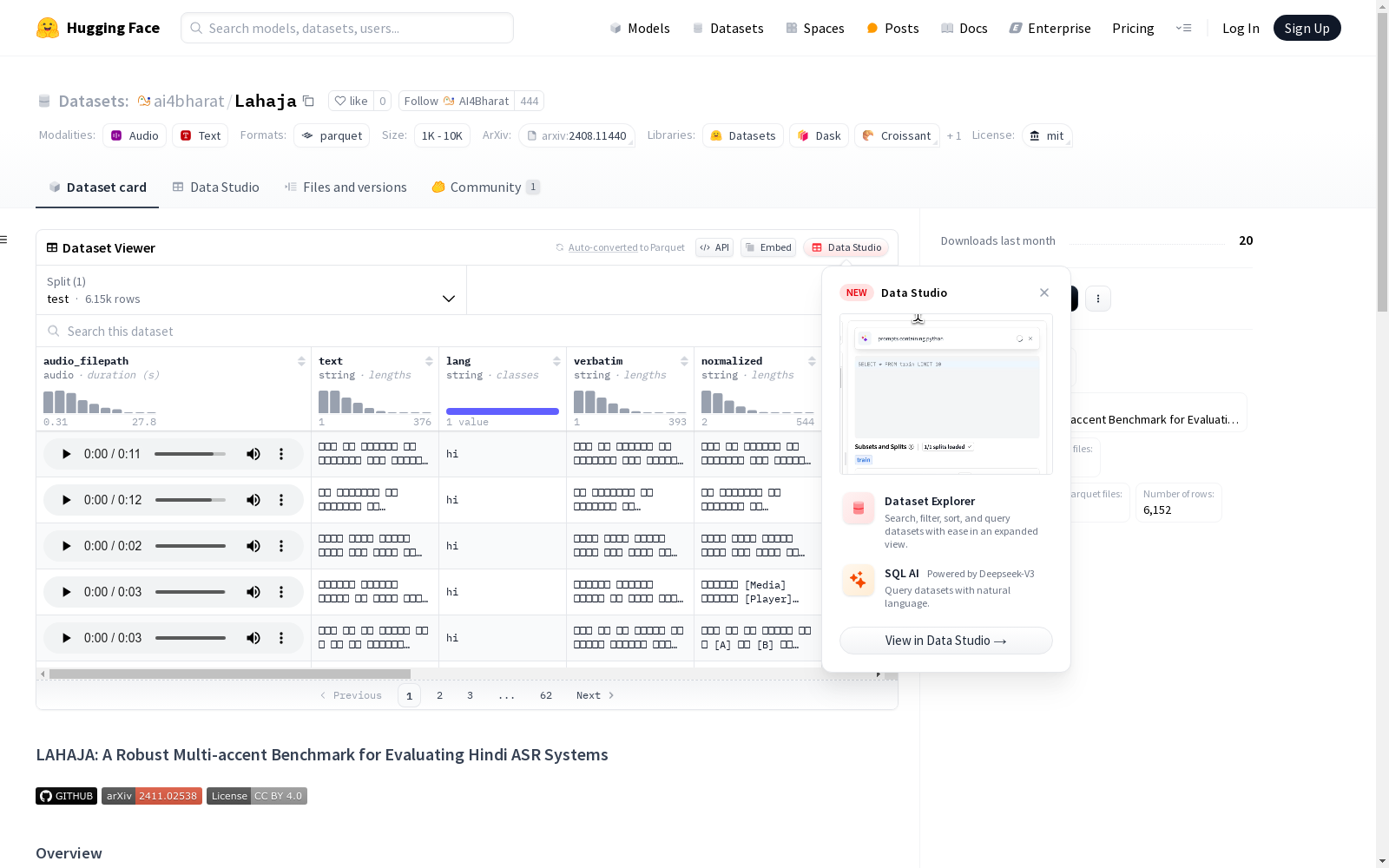Open the arxiv:2408.11440 tag
The width and height of the screenshot is (1389, 868).
click(x=576, y=135)
